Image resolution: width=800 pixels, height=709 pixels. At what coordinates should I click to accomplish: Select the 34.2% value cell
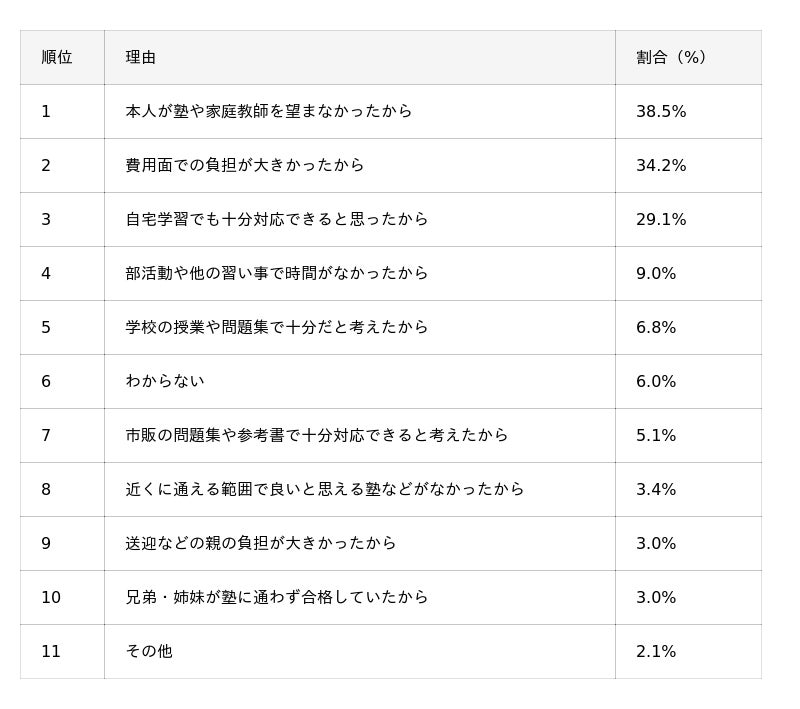661,166
